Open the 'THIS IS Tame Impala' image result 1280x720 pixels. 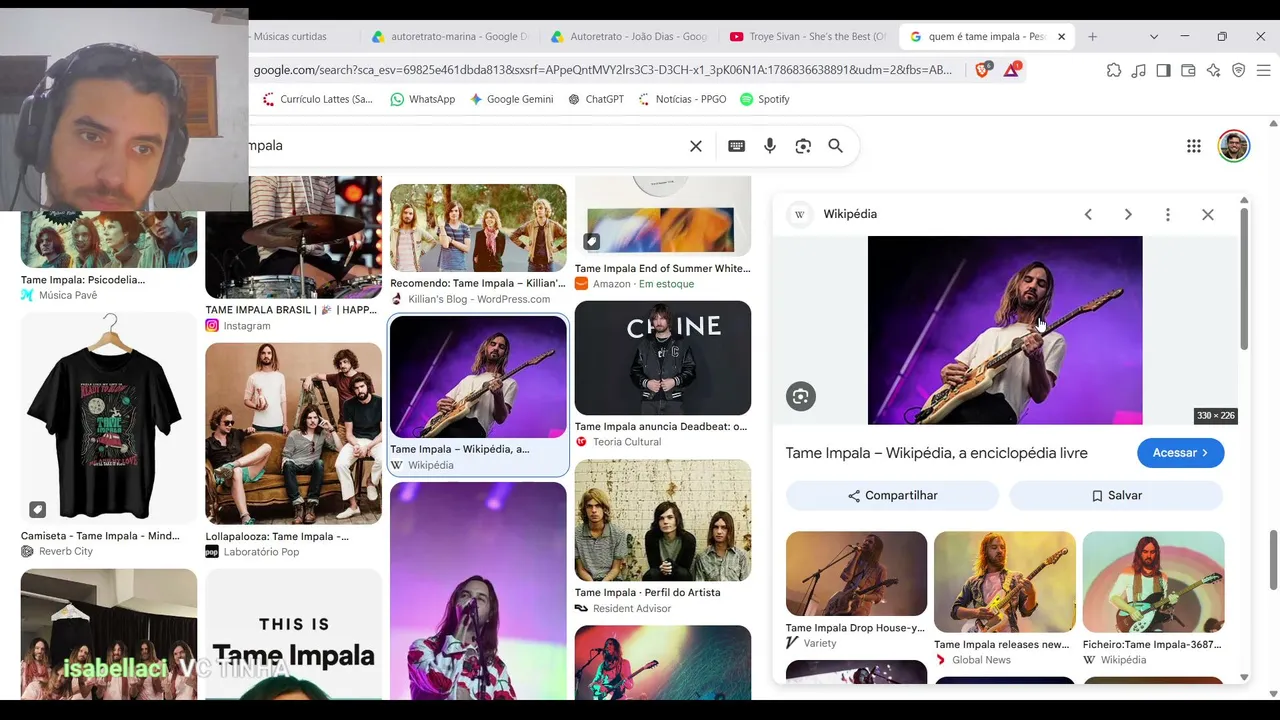click(293, 635)
